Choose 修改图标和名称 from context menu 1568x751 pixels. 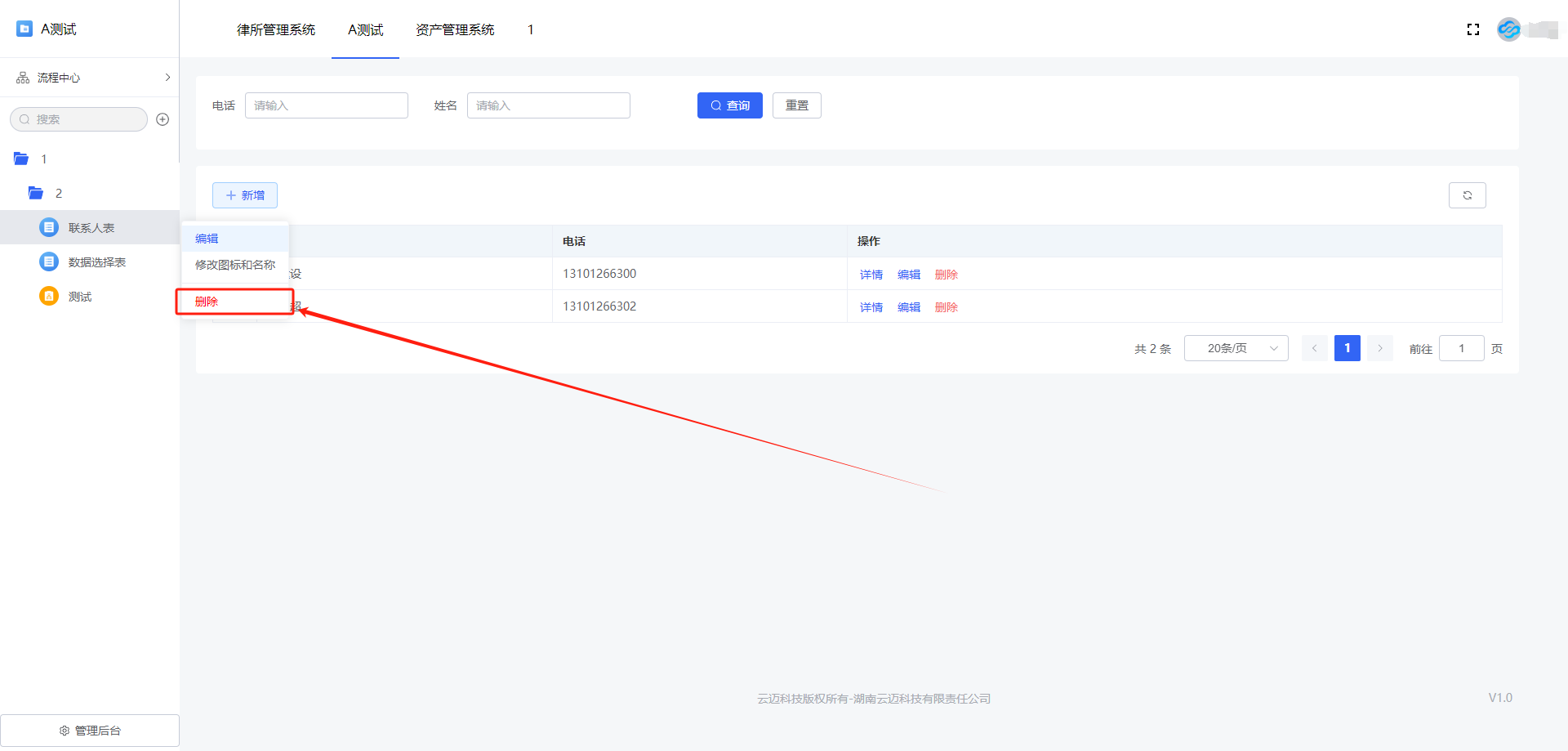235,265
